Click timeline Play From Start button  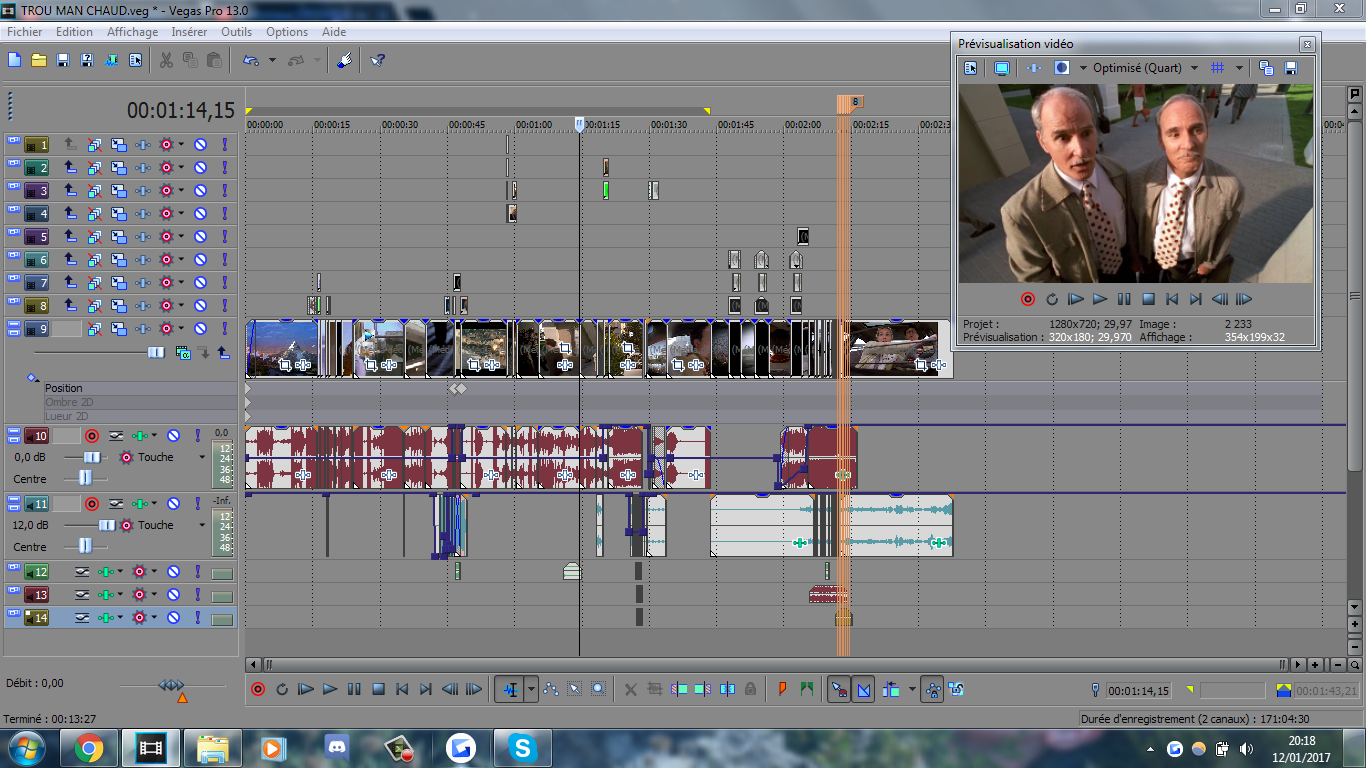point(306,689)
